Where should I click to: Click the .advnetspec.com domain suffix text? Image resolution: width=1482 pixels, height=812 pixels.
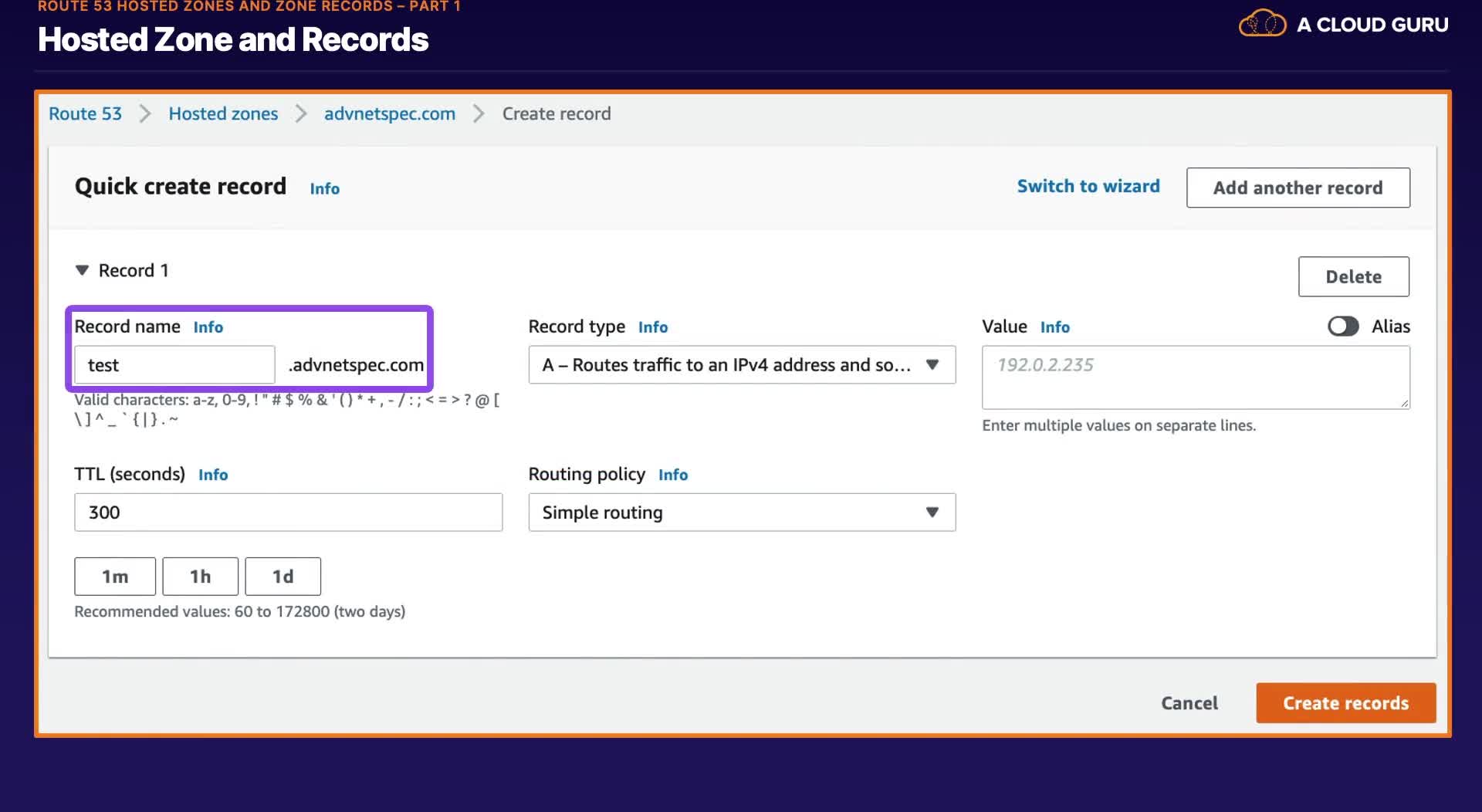356,365
